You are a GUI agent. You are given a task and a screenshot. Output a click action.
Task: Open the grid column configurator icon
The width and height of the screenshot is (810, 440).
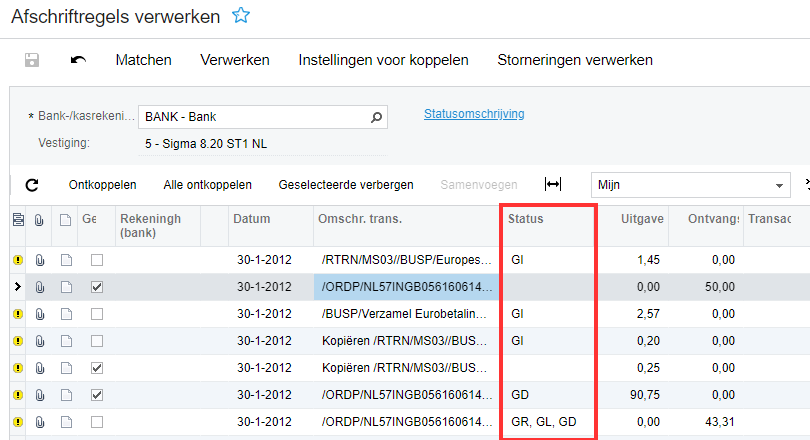click(18, 220)
